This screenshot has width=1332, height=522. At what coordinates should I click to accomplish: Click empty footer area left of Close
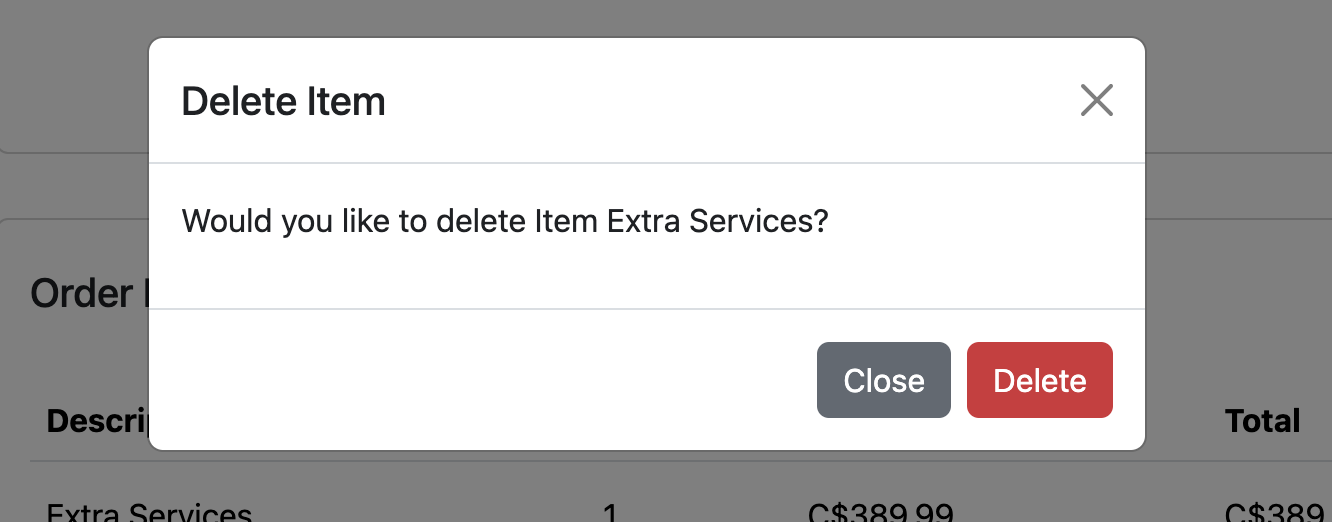pos(480,380)
